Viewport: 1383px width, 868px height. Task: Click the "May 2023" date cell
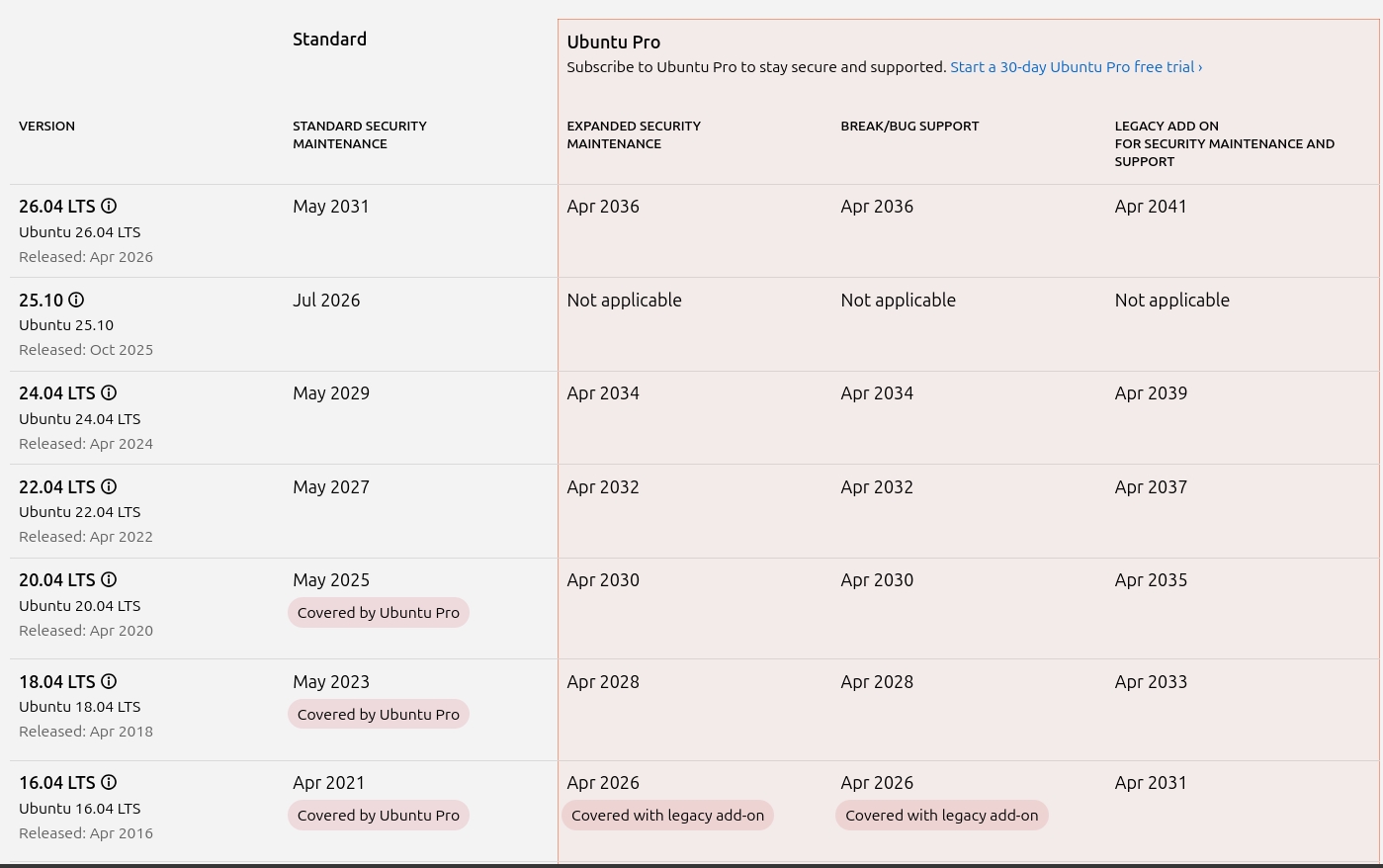pos(331,681)
